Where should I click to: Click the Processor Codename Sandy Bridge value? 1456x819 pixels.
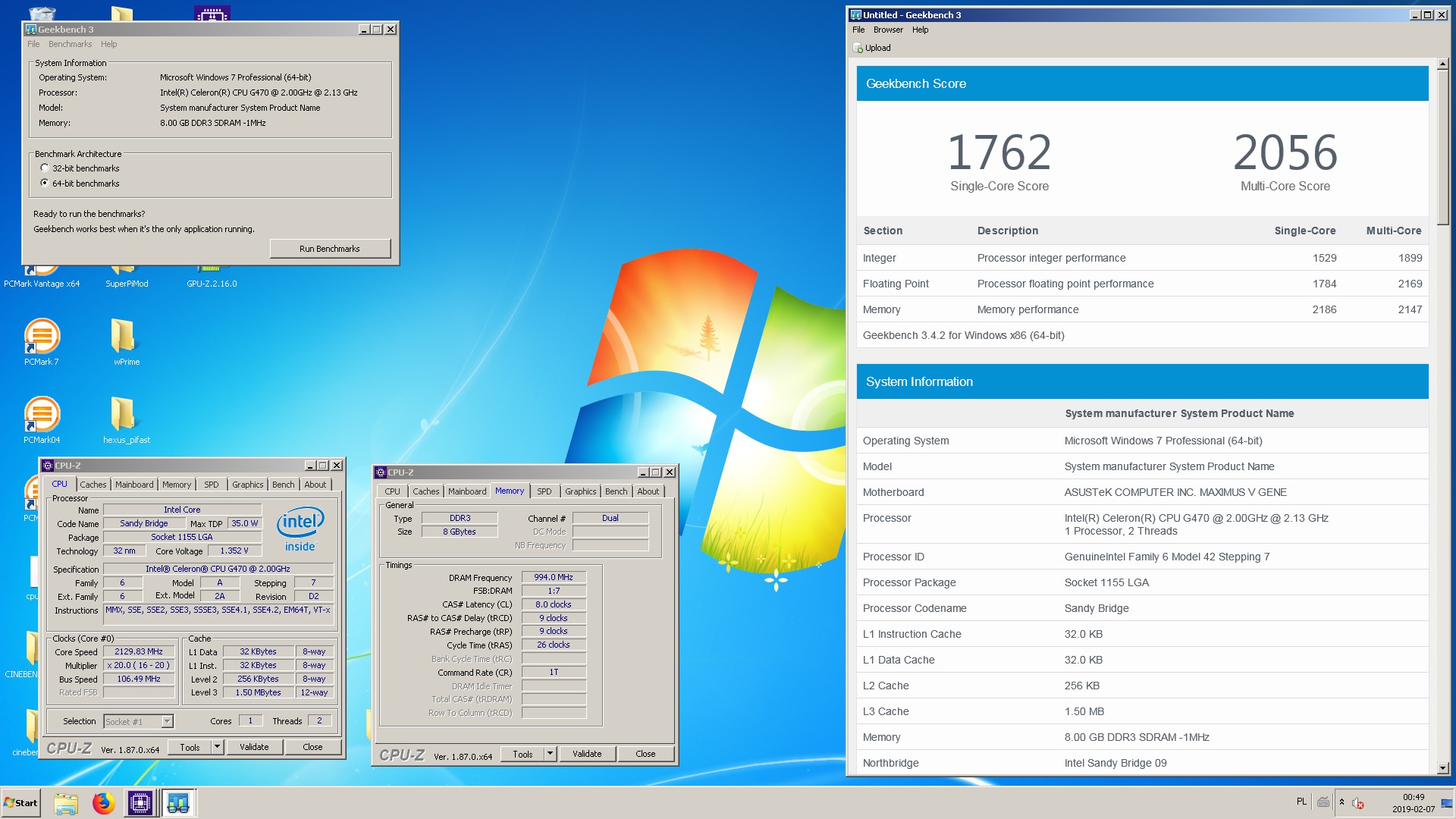click(x=1096, y=608)
